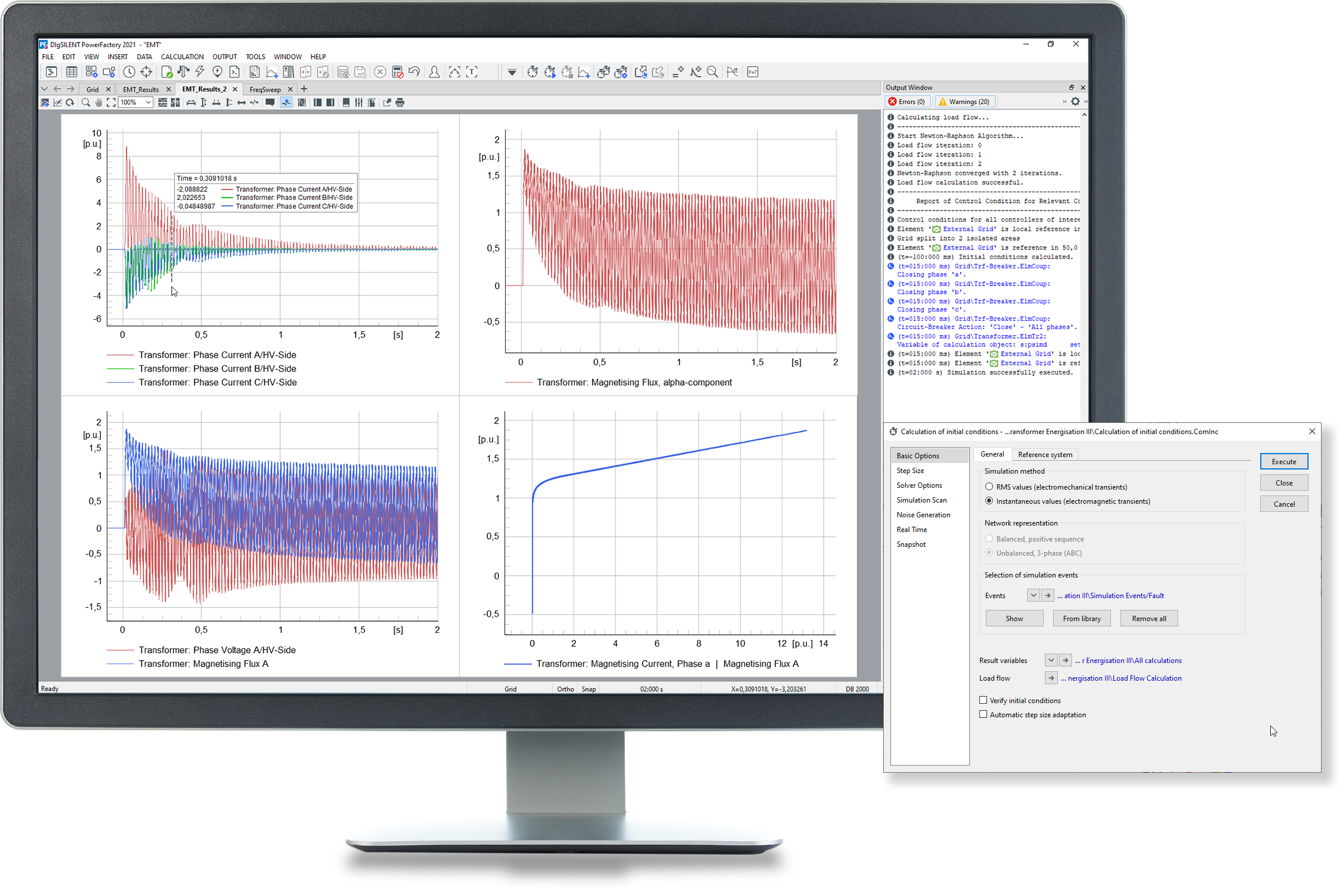Click the undo arrow toolbar icon
Screen dimensions: 1344x896
click(414, 72)
